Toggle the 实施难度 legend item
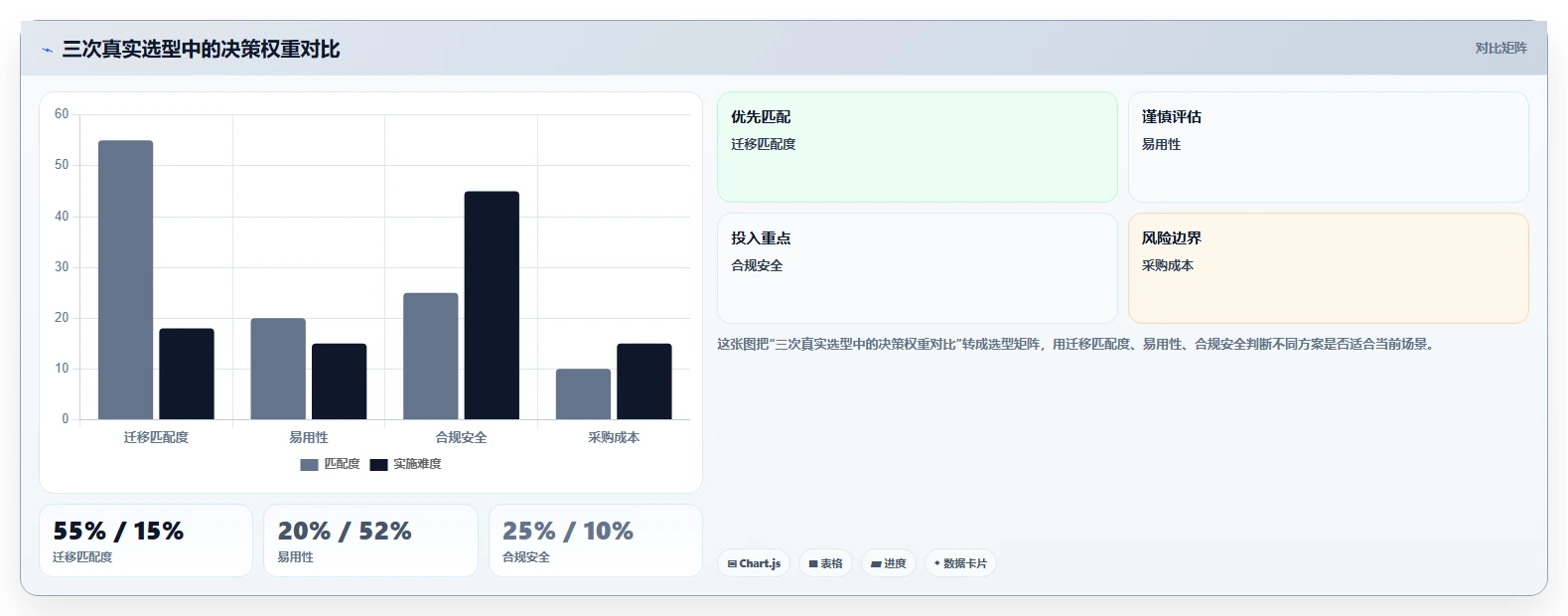 (405, 464)
